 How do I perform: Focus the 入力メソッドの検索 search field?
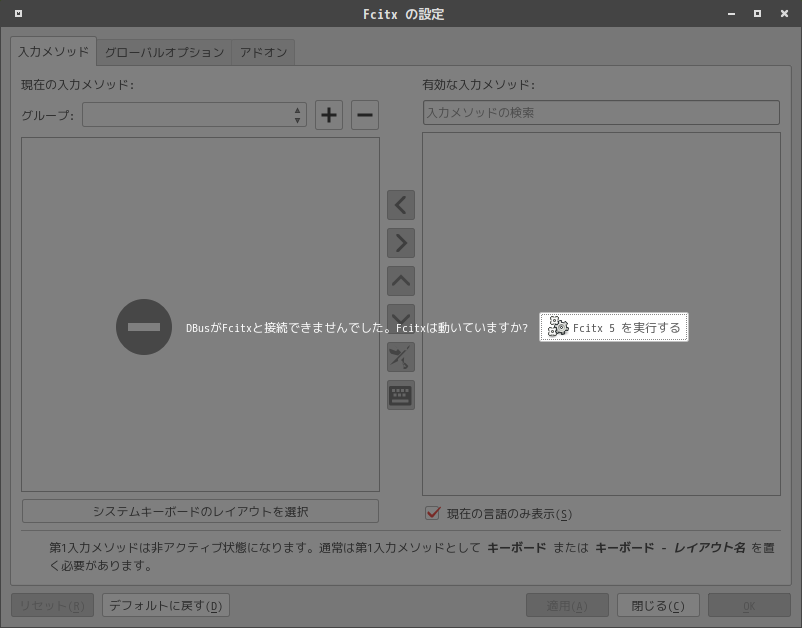pos(602,113)
